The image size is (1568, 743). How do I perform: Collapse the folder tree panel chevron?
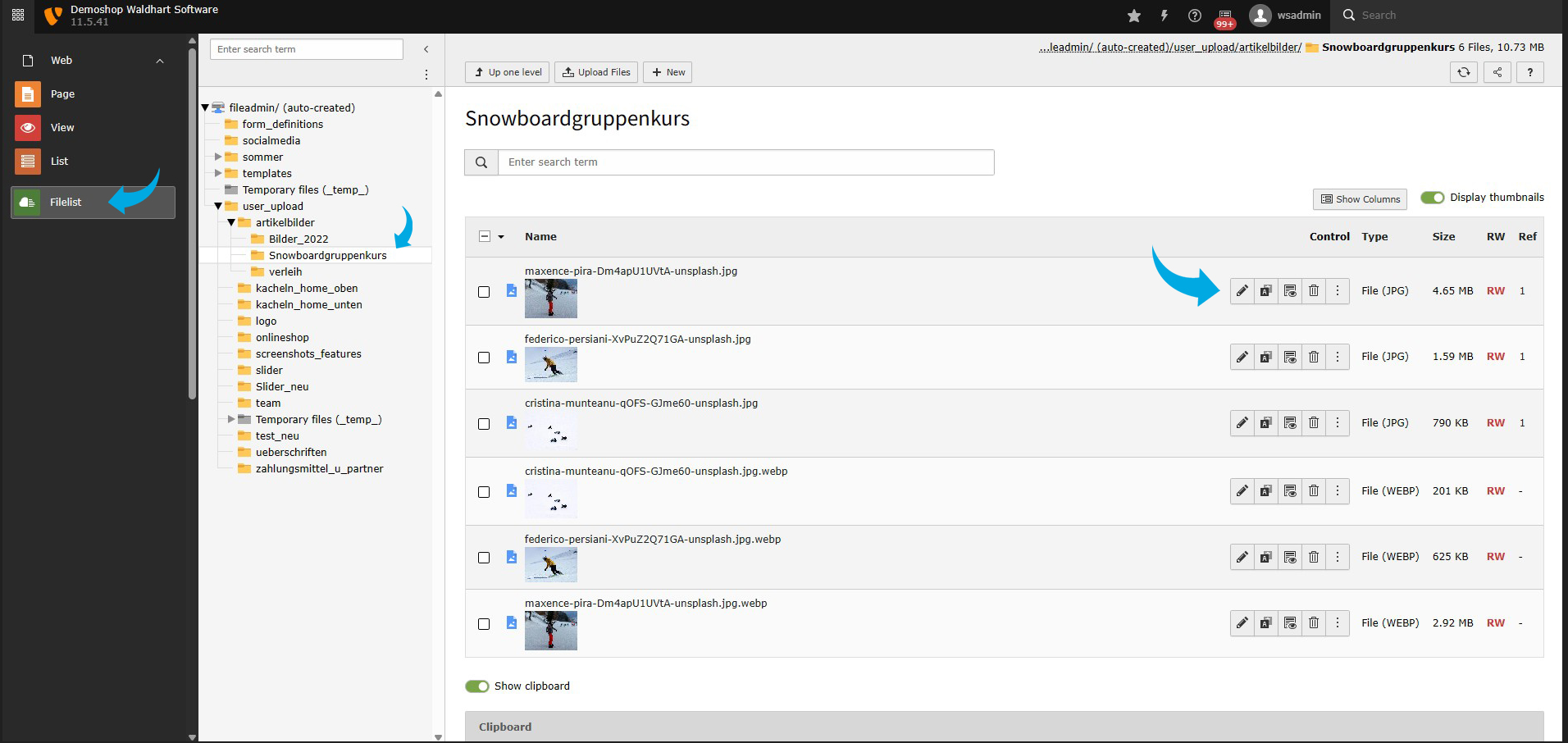426,49
